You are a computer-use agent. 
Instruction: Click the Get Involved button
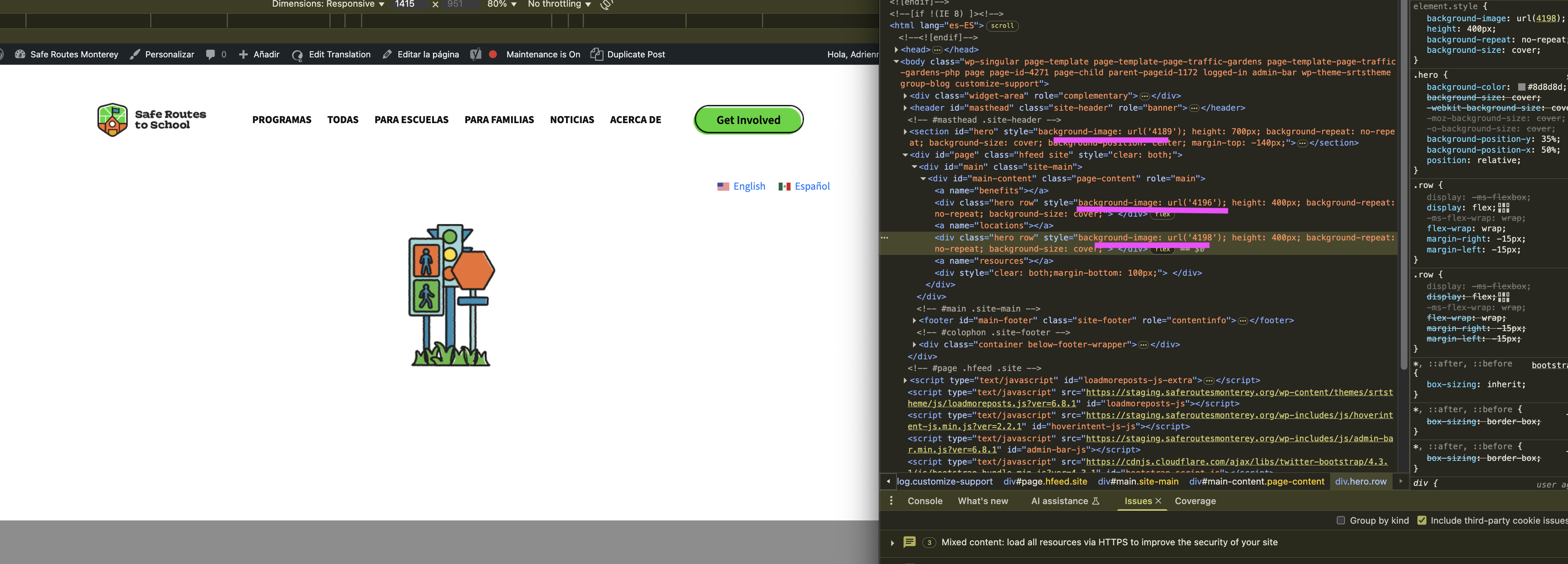pyautogui.click(x=749, y=120)
